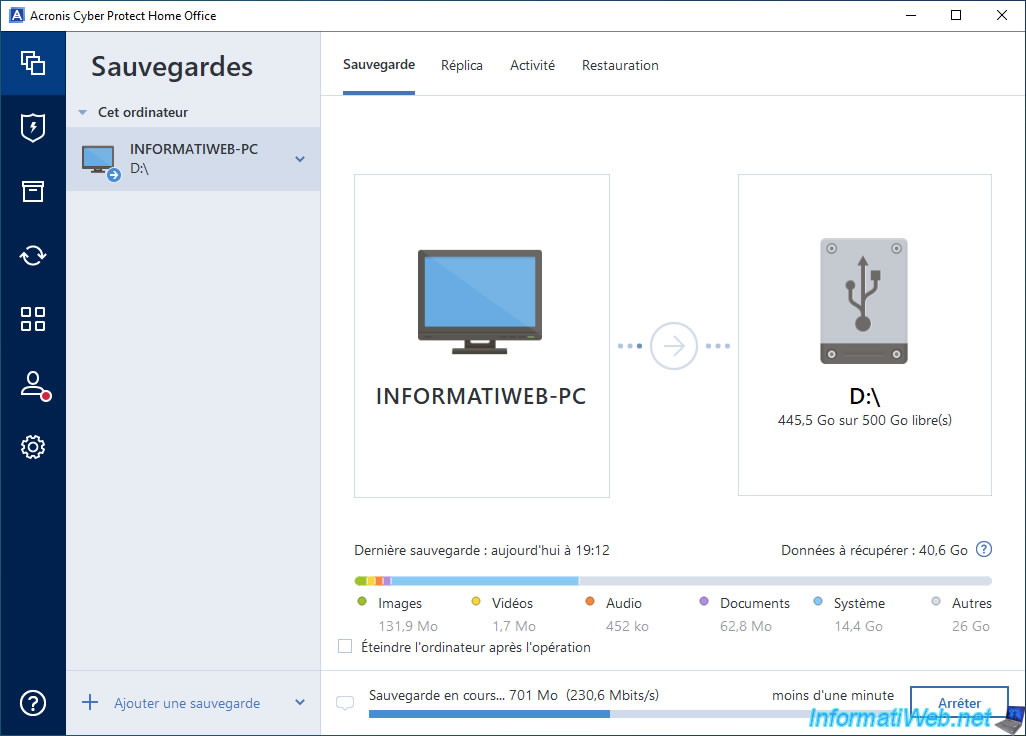Click the INFORMATIWEB-PC list monitor icon
Screen dimensions: 1026x736
100,161
